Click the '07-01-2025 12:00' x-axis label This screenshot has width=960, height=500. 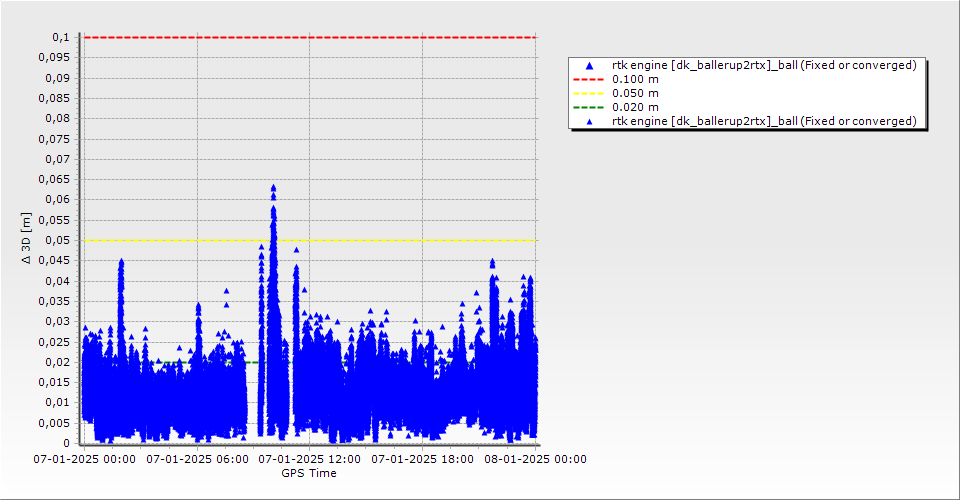pos(310,459)
